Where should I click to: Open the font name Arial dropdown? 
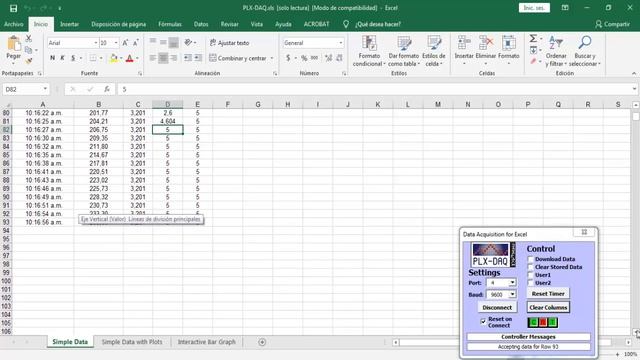(x=96, y=43)
